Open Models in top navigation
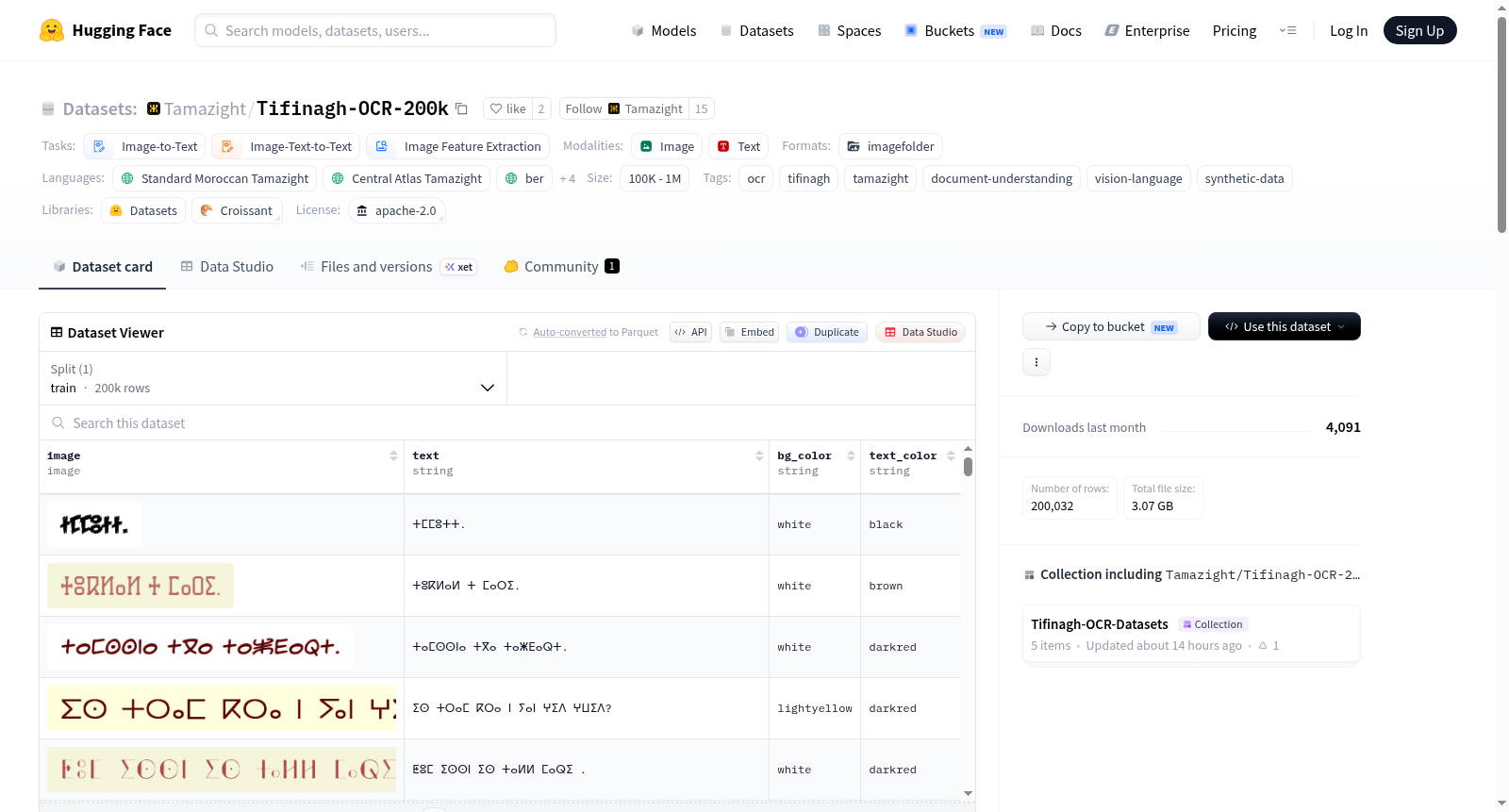Screen dimensions: 1509x812 [x=664, y=30]
